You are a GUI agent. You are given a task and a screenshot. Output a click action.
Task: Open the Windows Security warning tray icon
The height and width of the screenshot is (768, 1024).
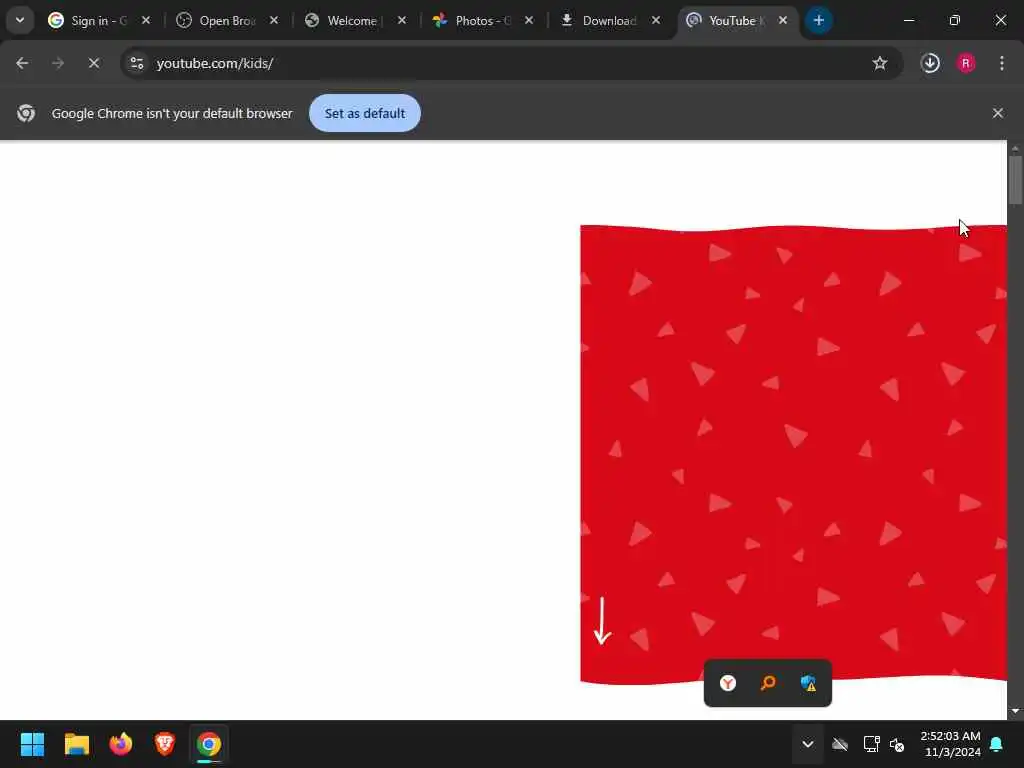[x=808, y=683]
